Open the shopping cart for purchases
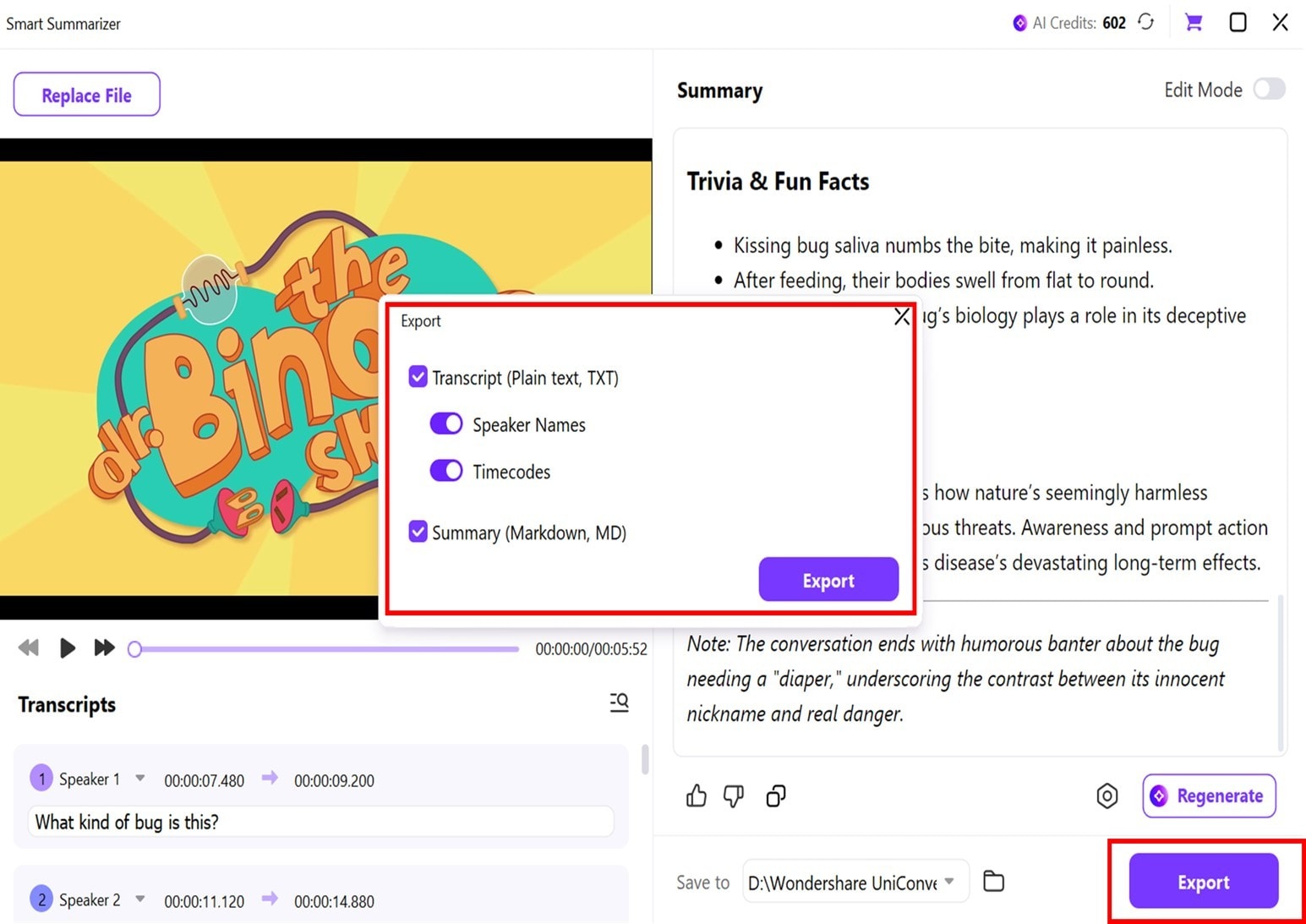Image resolution: width=1306 pixels, height=924 pixels. (1194, 22)
